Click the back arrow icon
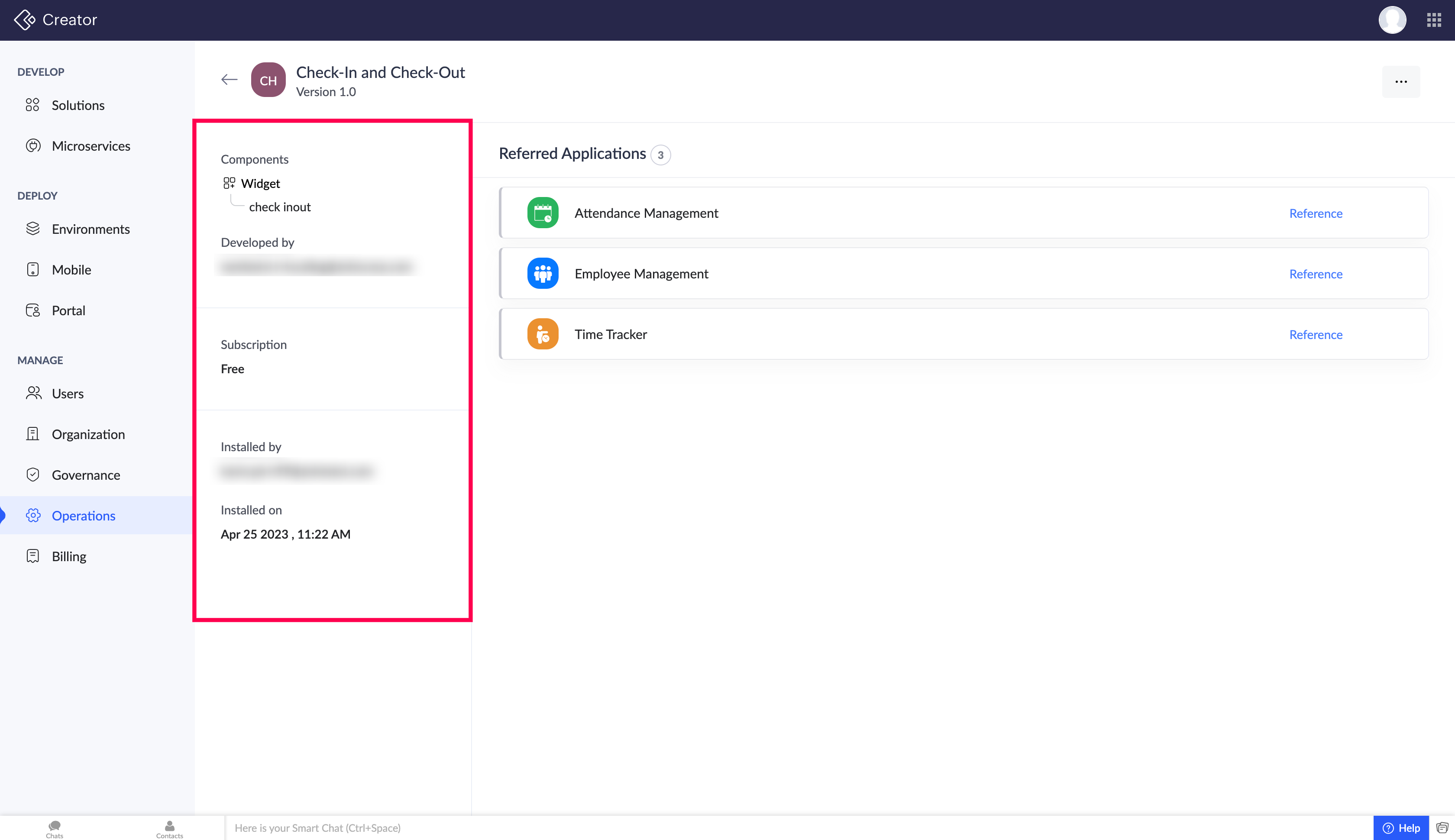This screenshot has width=1455, height=840. pos(230,80)
